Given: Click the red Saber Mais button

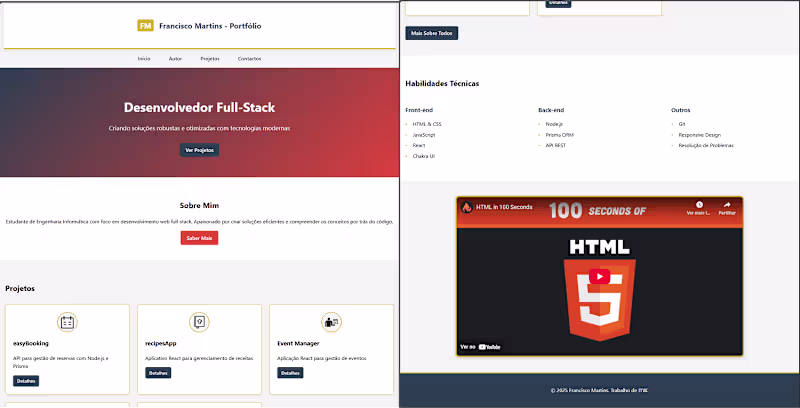Looking at the screenshot, I should tap(199, 238).
